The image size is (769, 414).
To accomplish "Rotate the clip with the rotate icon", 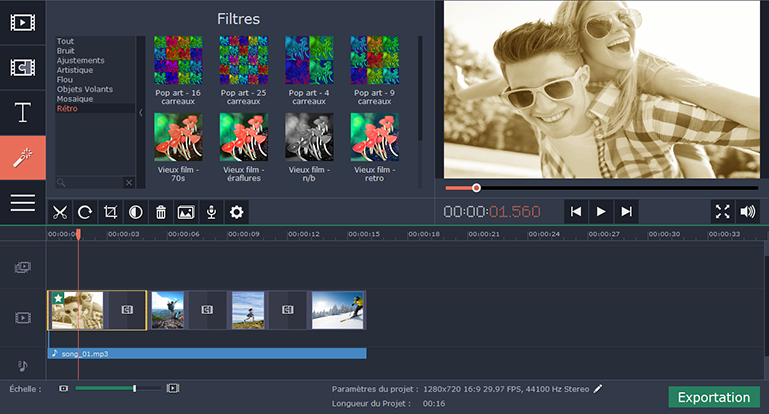I will 85,212.
